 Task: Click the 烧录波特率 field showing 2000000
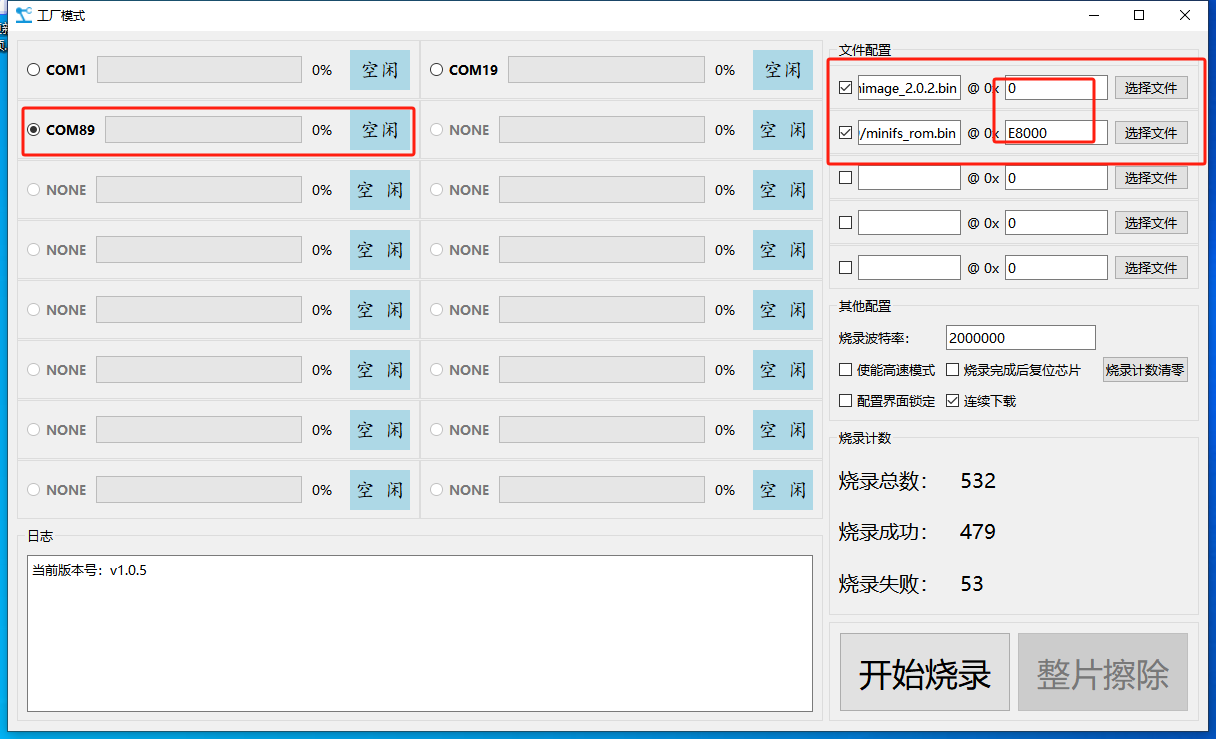(1019, 338)
